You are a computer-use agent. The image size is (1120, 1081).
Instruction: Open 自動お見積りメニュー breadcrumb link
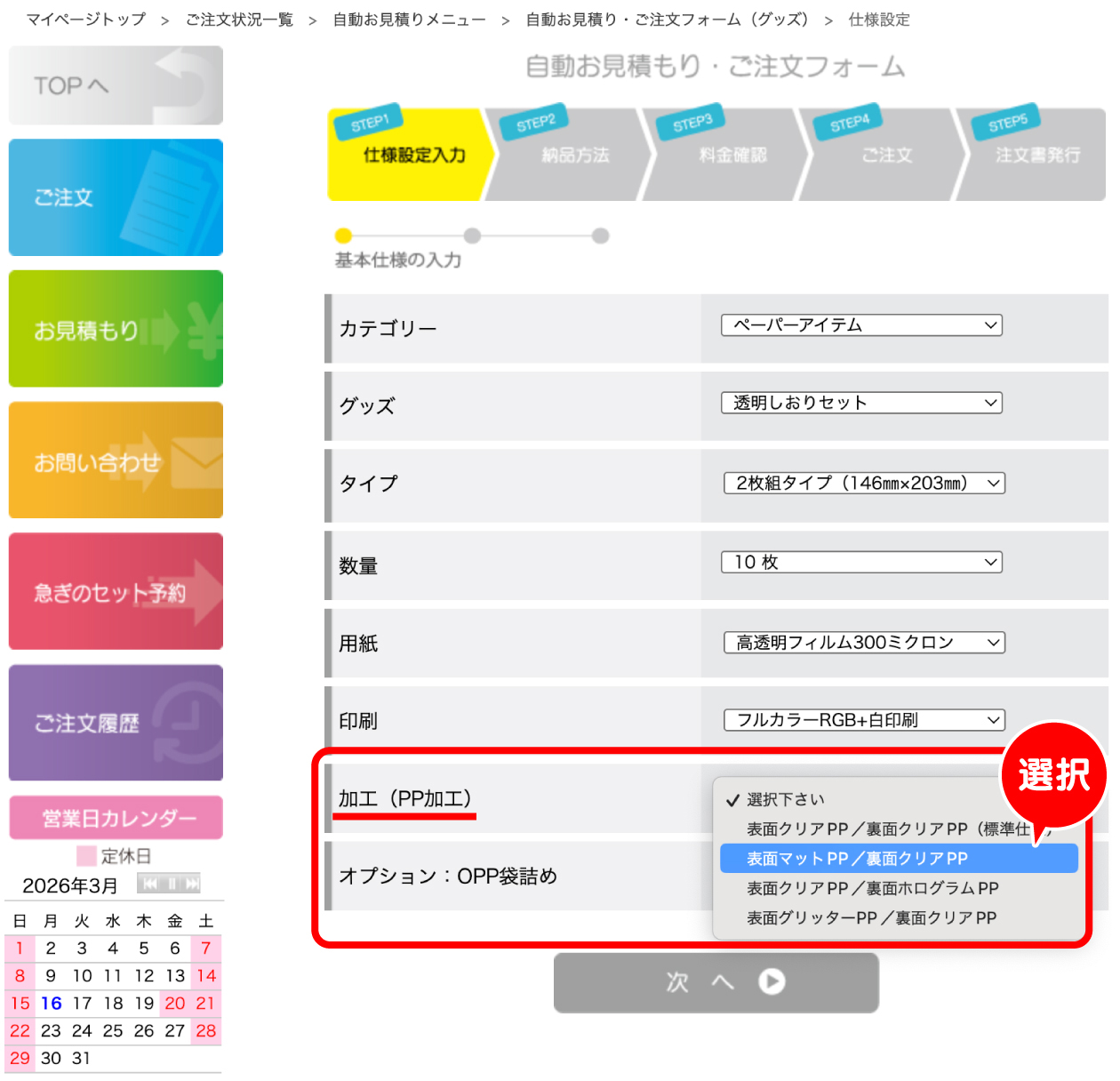tap(409, 20)
